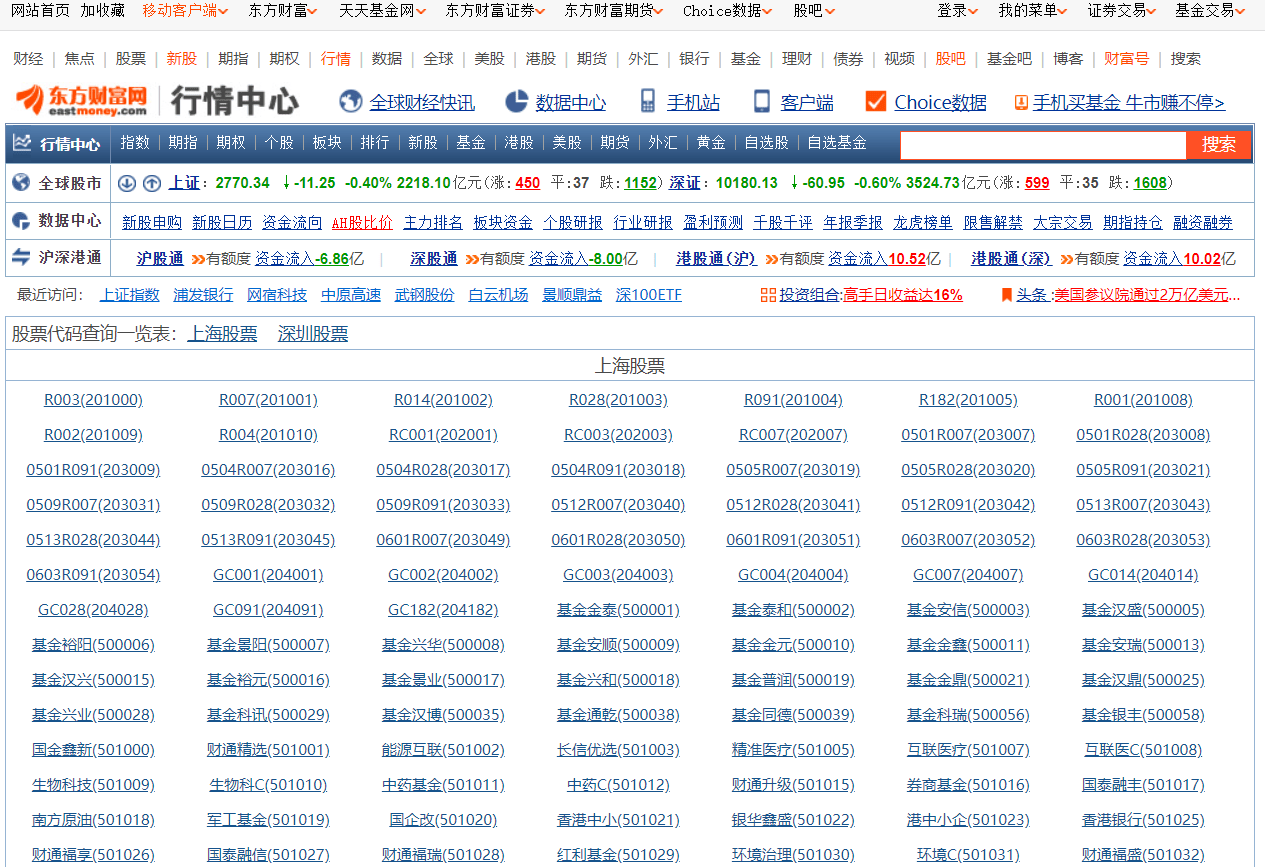
Task: Click the 东方财富网 eastmoney logo
Action: pyautogui.click(x=82, y=101)
